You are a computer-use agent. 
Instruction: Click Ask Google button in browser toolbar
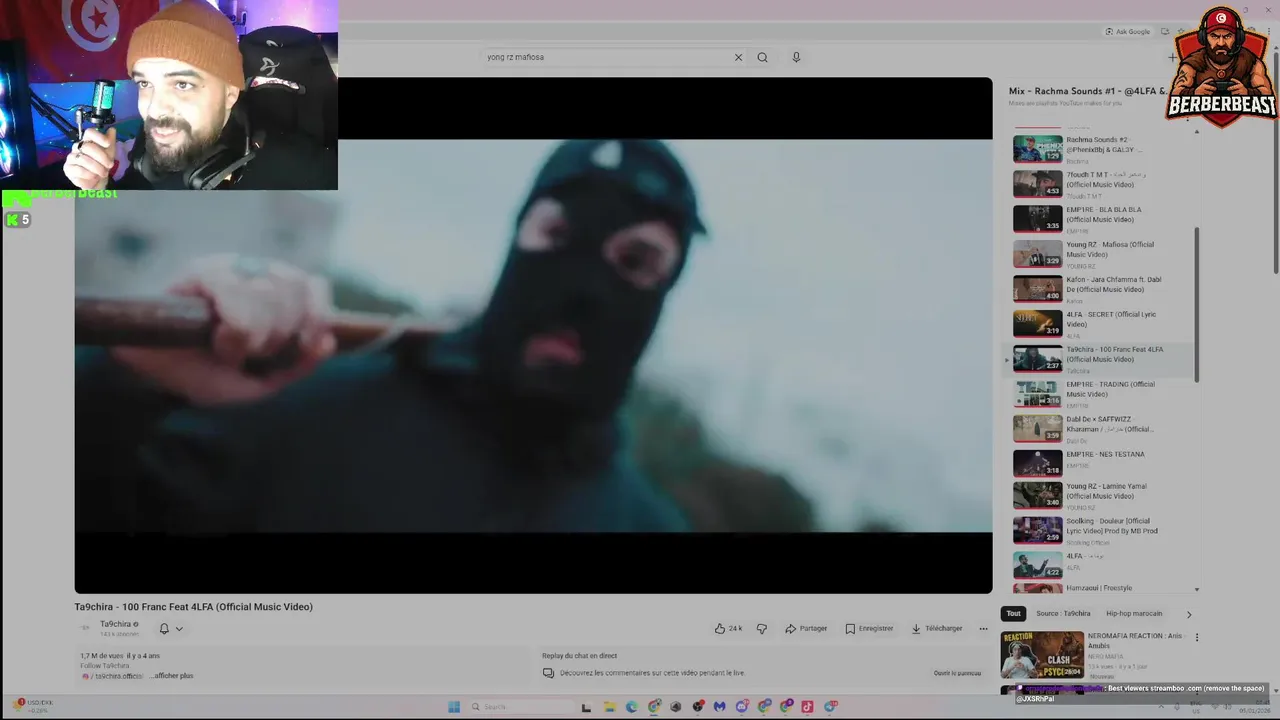click(1128, 32)
